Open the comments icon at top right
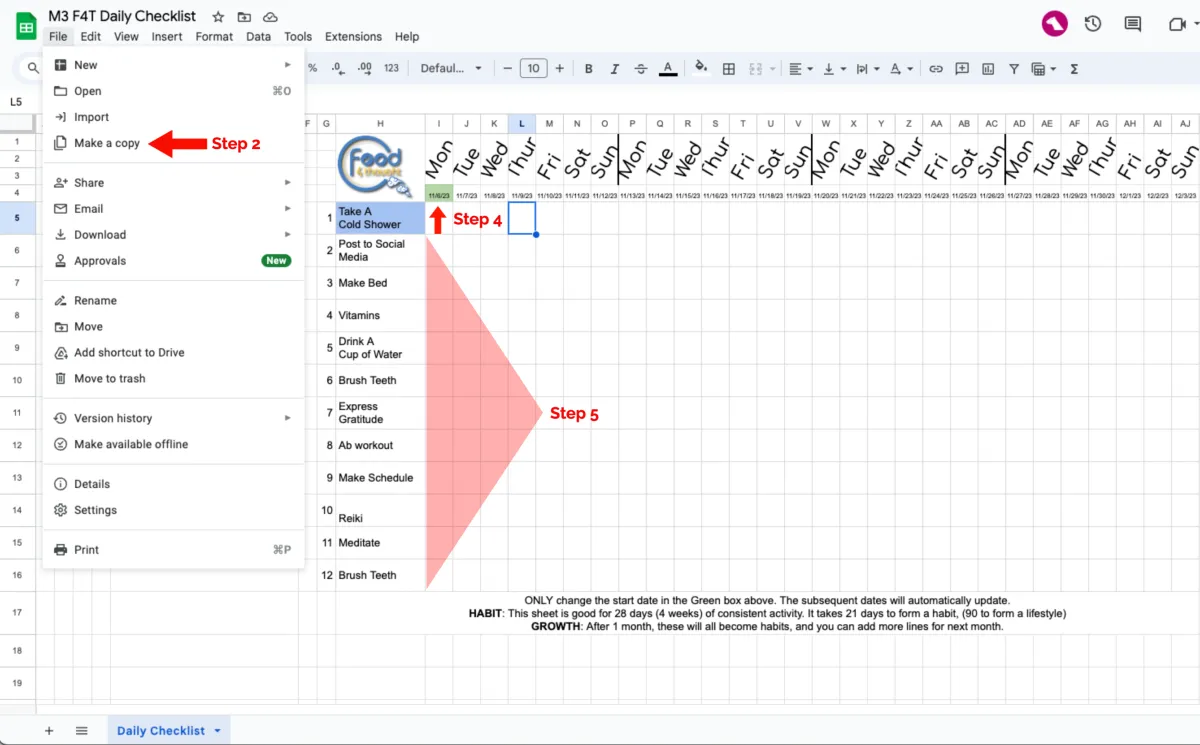 1132,24
